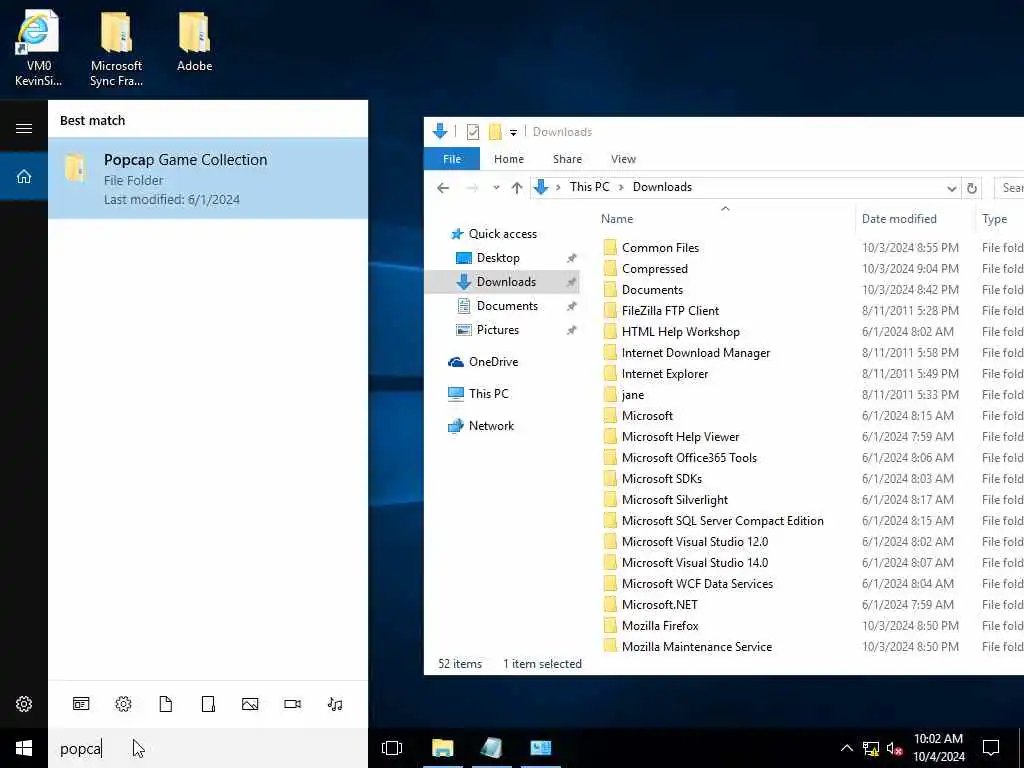The height and width of the screenshot is (768, 1024).
Task: Select the HTML Help Workshop folder
Action: 680,332
